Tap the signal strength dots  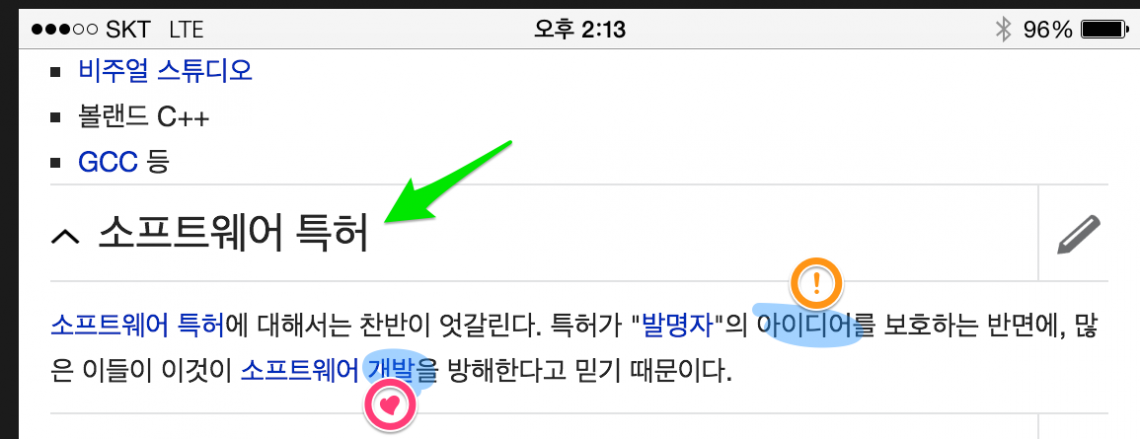(x=65, y=30)
